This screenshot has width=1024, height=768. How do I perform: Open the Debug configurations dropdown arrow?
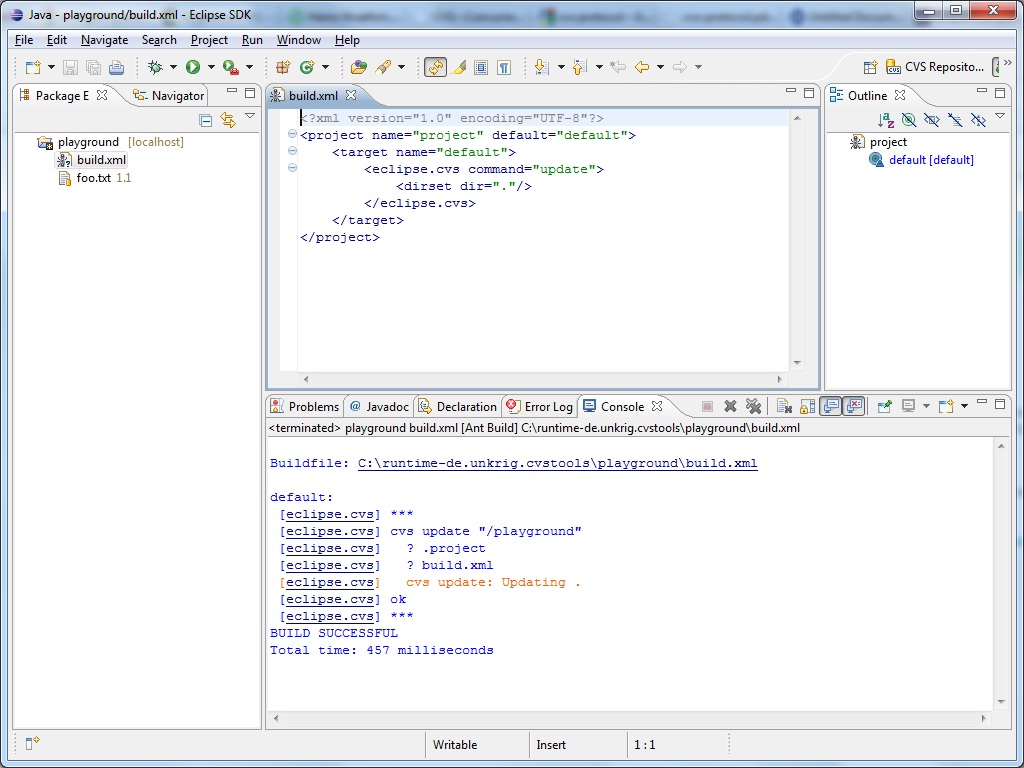[173, 67]
